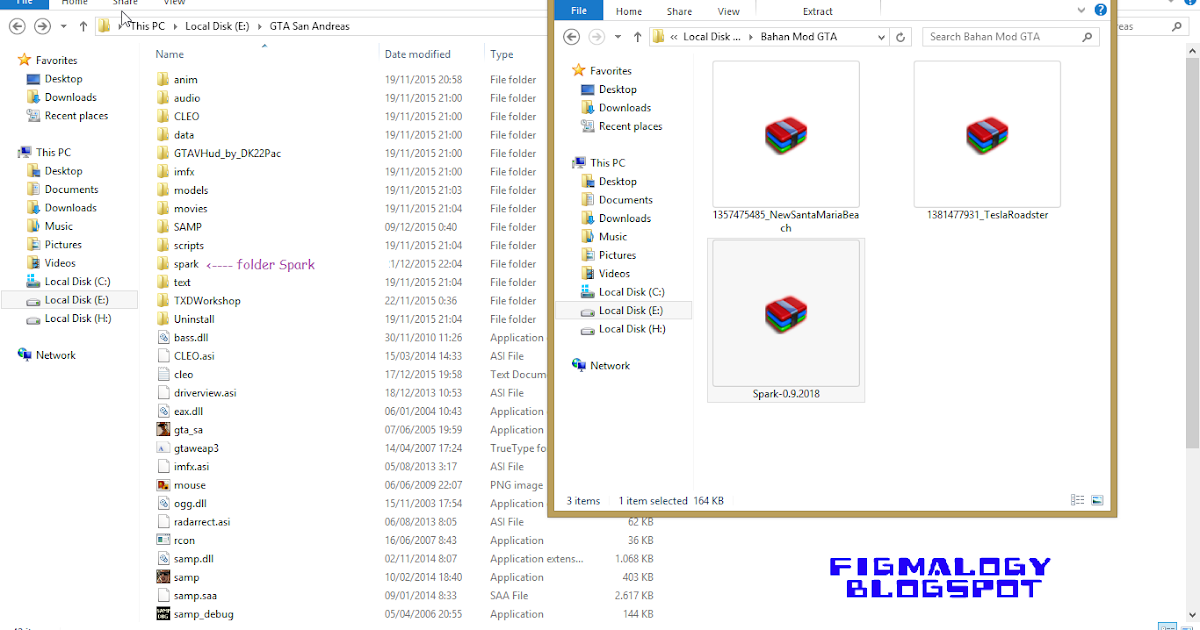Click up arrow in GTA San Andreas window
Screen dimensions: 1200x630
82,26
